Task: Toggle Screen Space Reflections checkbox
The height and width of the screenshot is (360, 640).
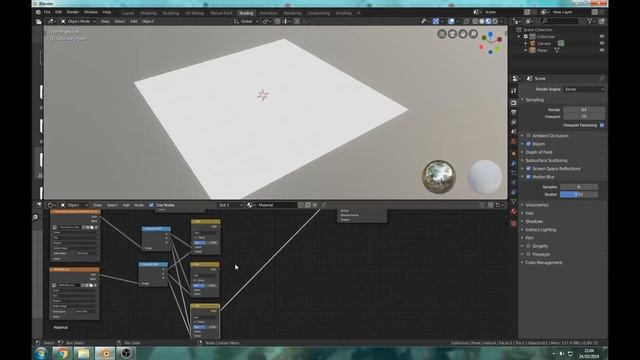Action: [x=529, y=169]
